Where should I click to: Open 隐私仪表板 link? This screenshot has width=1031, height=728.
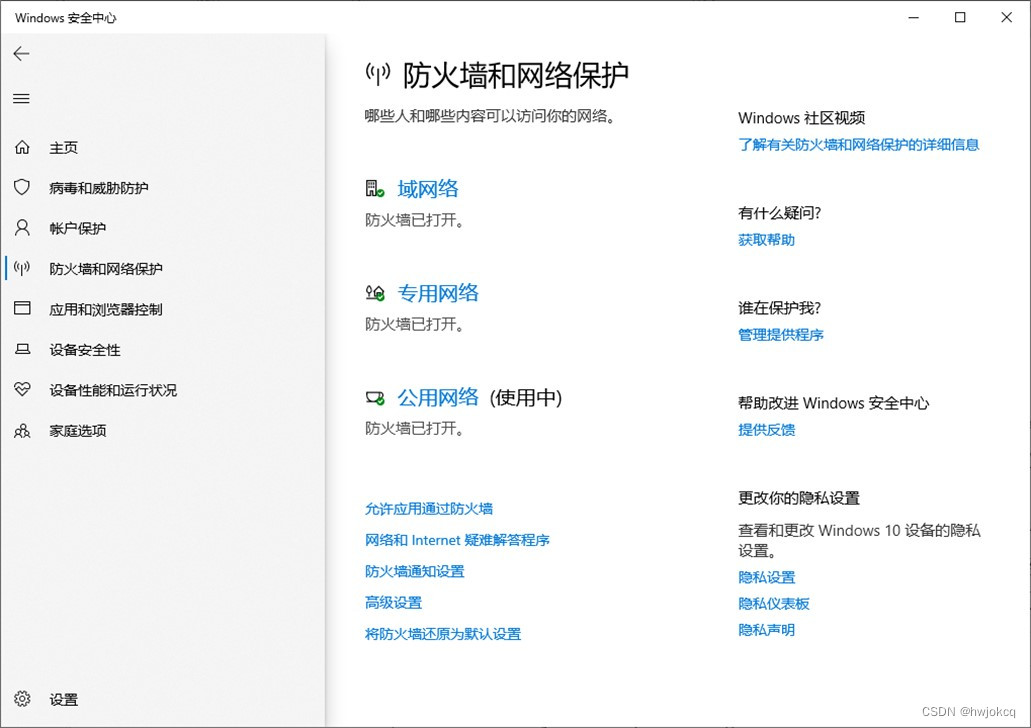coord(773,604)
